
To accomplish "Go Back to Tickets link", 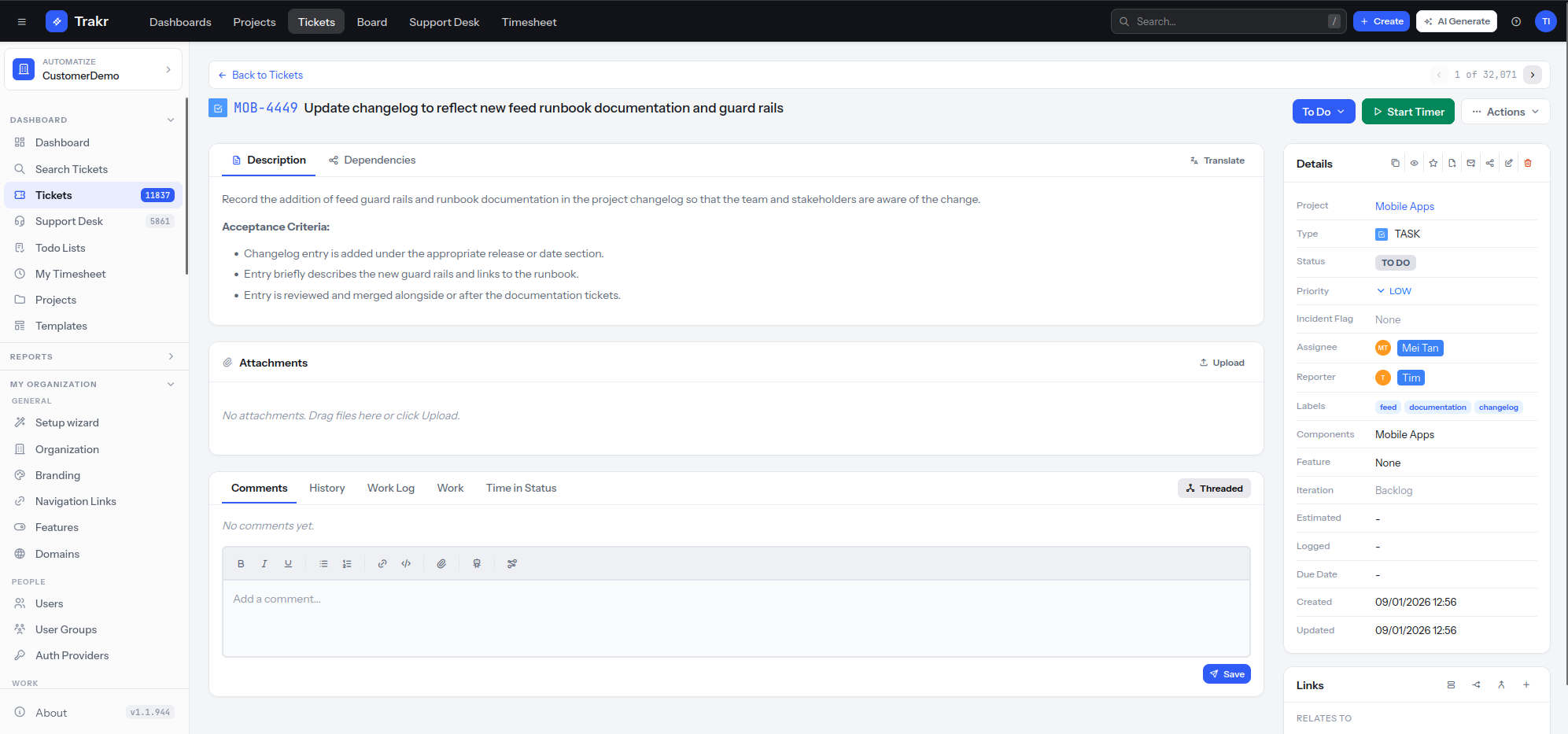I will [x=260, y=75].
